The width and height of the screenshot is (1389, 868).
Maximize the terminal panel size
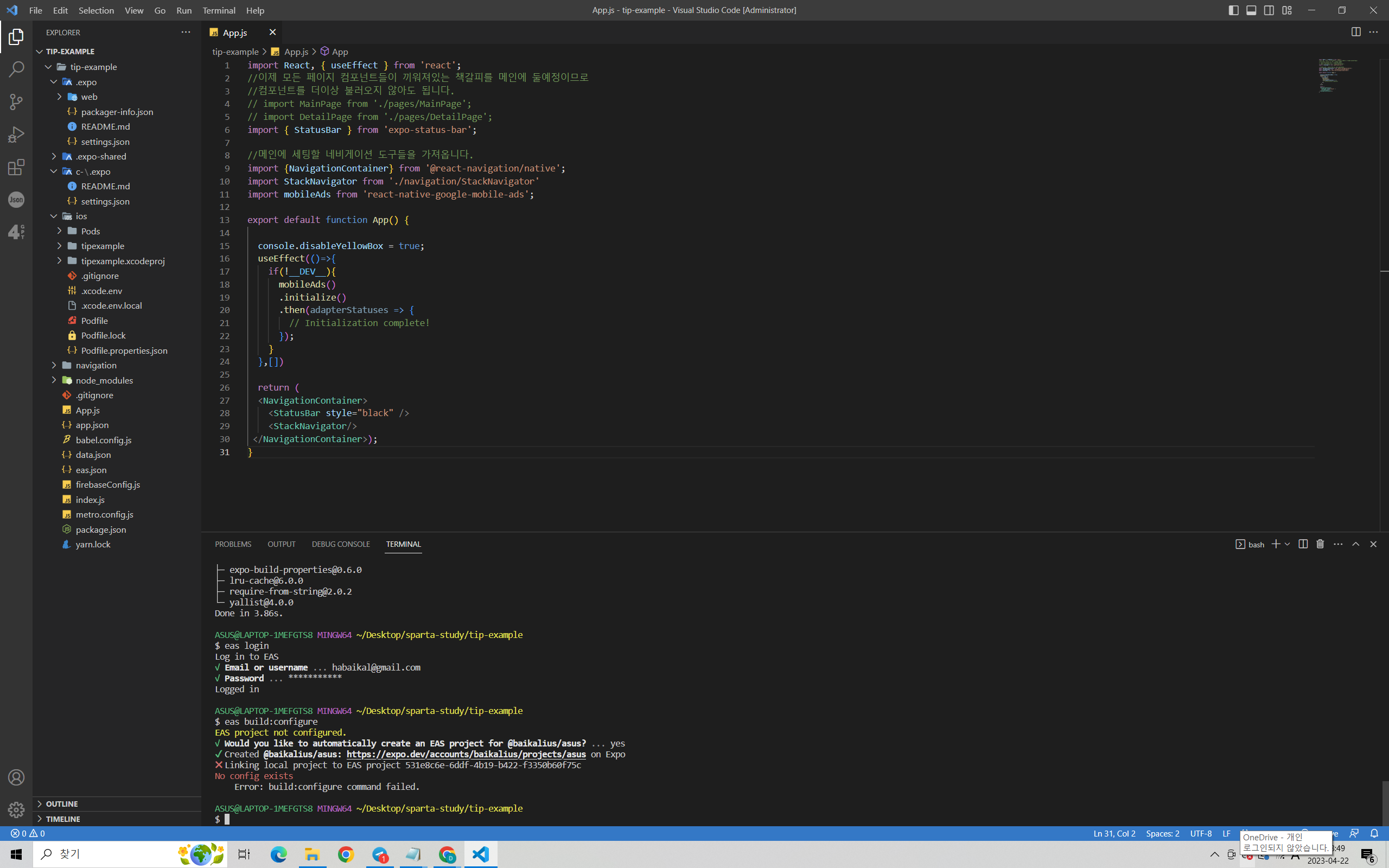tap(1356, 544)
